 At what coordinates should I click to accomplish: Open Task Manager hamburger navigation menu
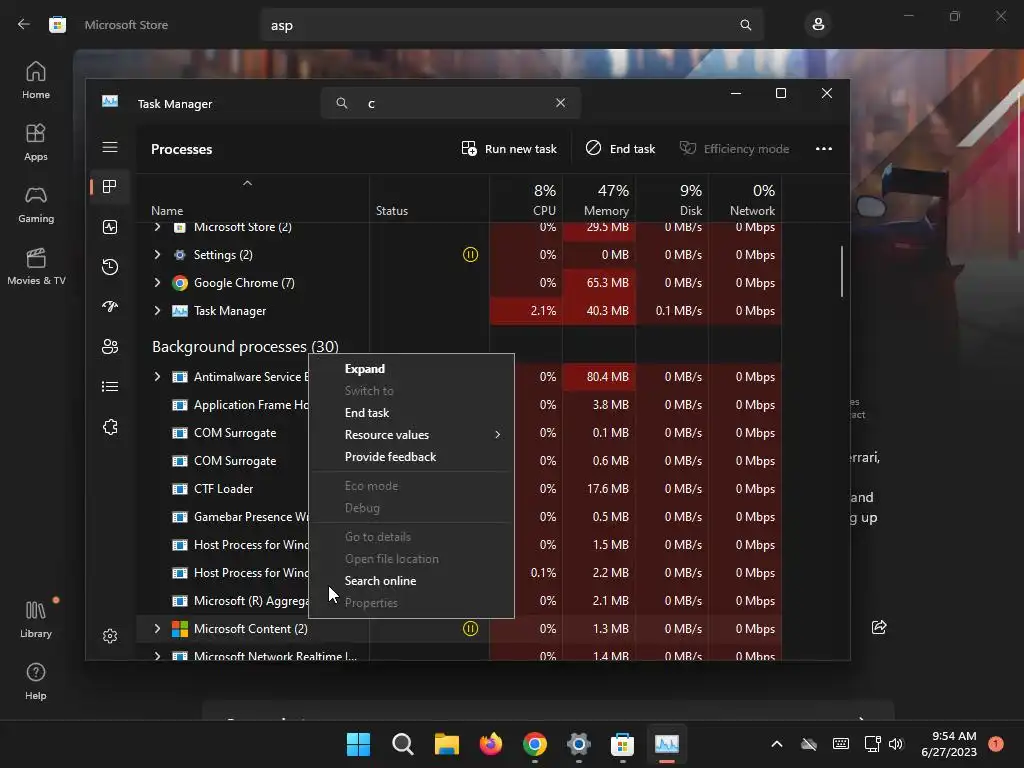coord(110,147)
